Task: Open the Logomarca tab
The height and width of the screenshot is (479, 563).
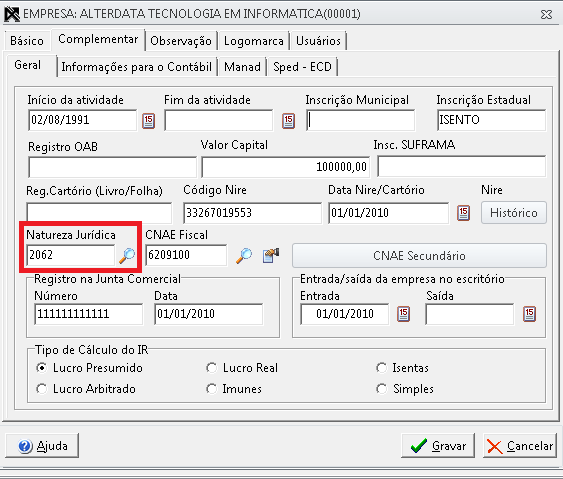Action: point(254,41)
